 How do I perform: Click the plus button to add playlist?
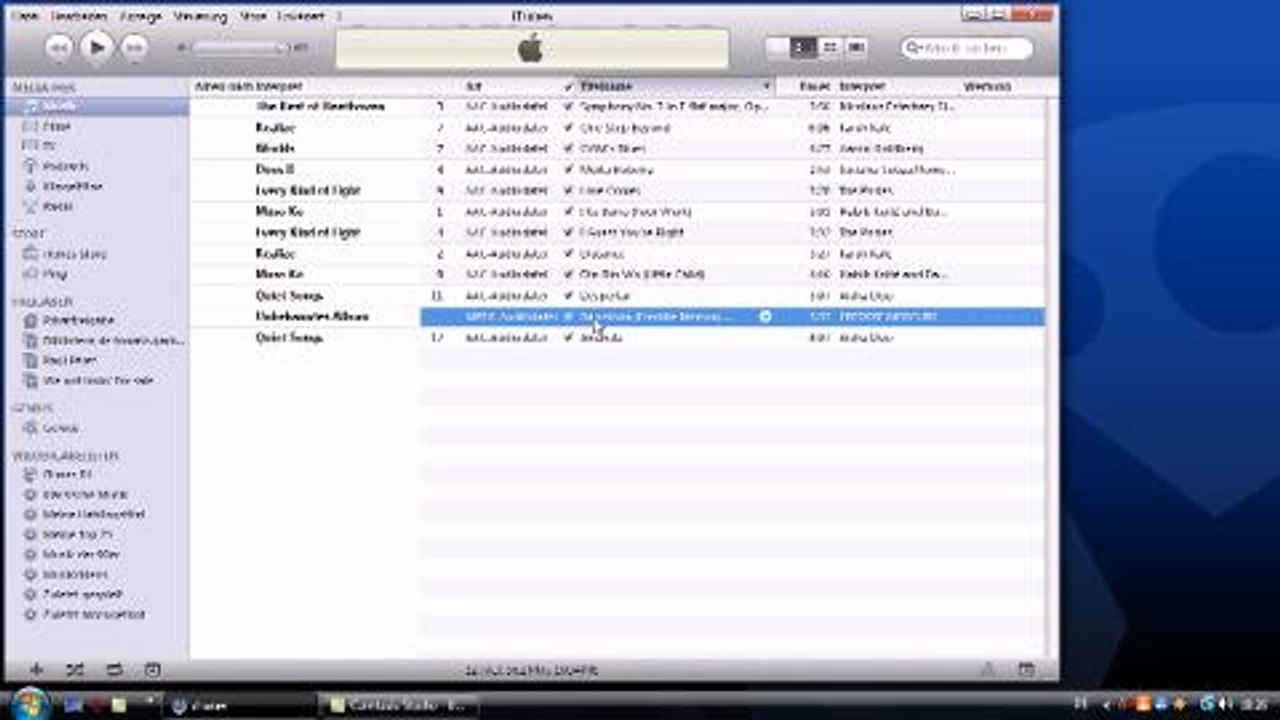[37, 670]
